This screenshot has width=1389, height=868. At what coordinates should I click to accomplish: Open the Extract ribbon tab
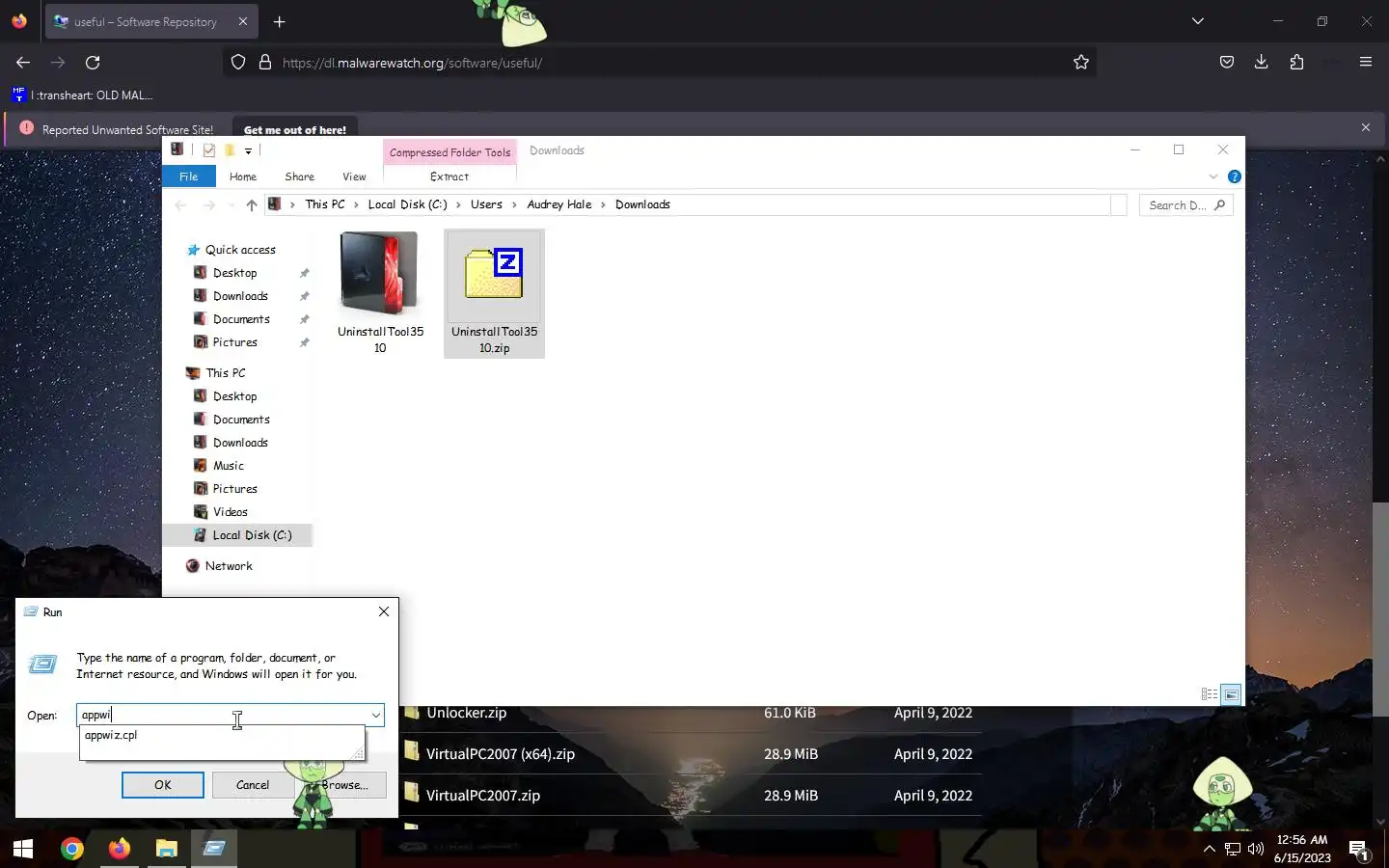coord(449,176)
